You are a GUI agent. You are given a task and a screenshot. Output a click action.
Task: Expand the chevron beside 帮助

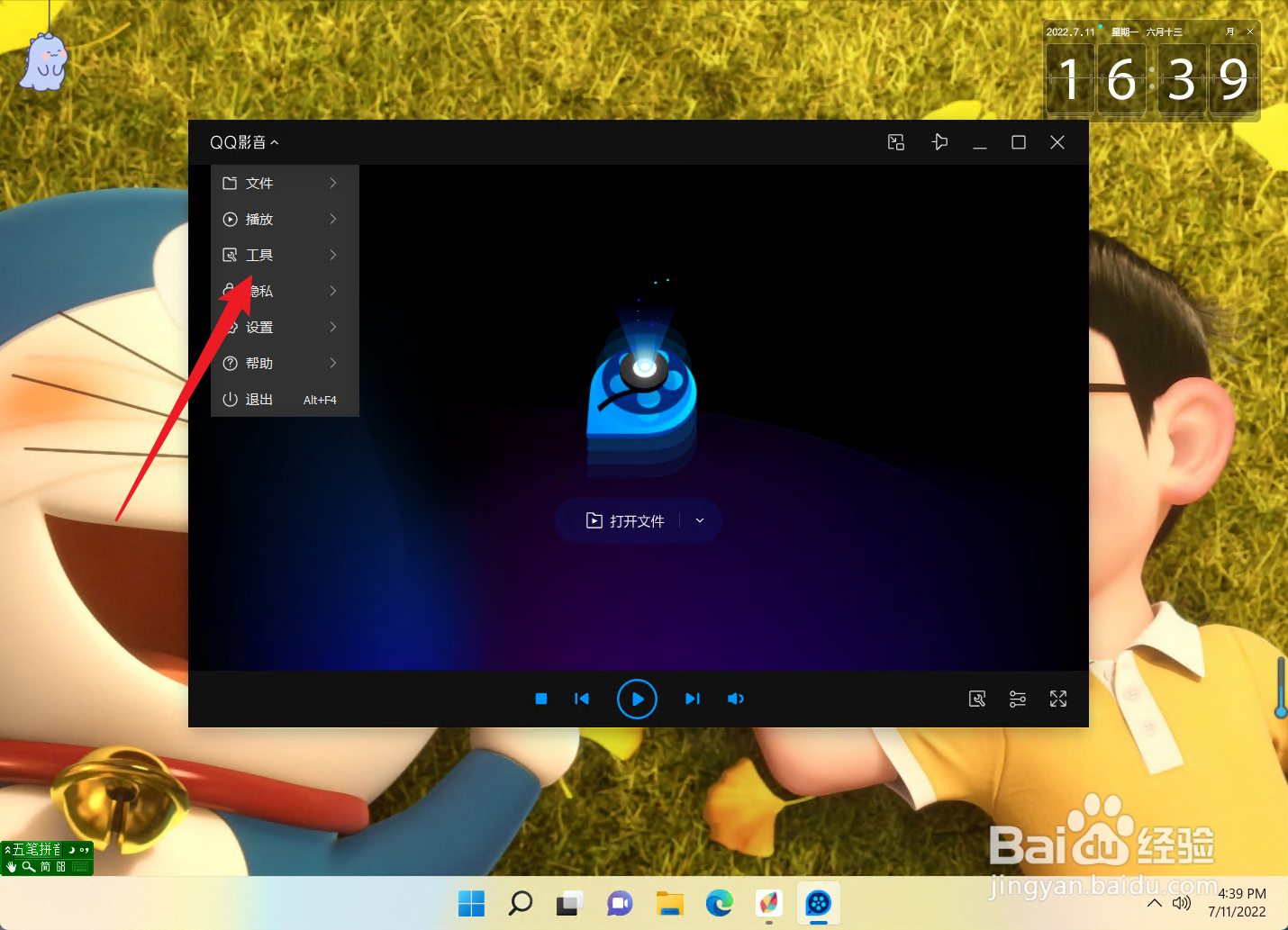(333, 363)
